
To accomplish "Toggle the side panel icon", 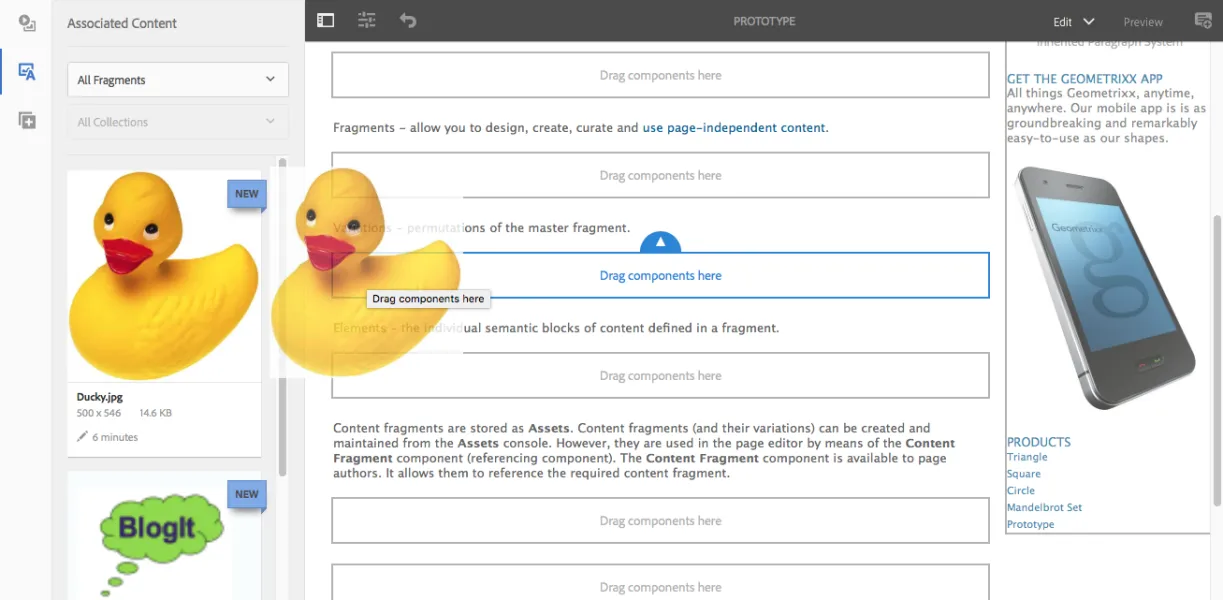I will tap(325, 20).
